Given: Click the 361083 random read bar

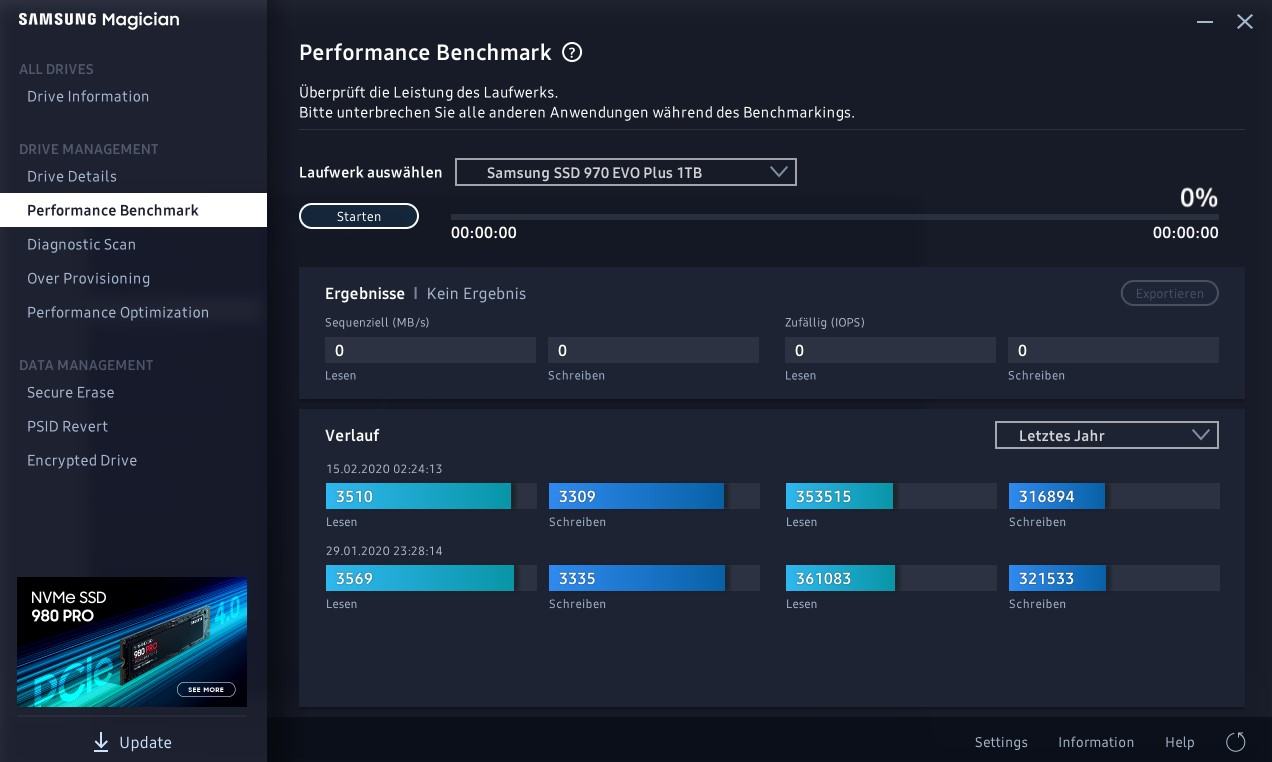Looking at the screenshot, I should point(891,578).
